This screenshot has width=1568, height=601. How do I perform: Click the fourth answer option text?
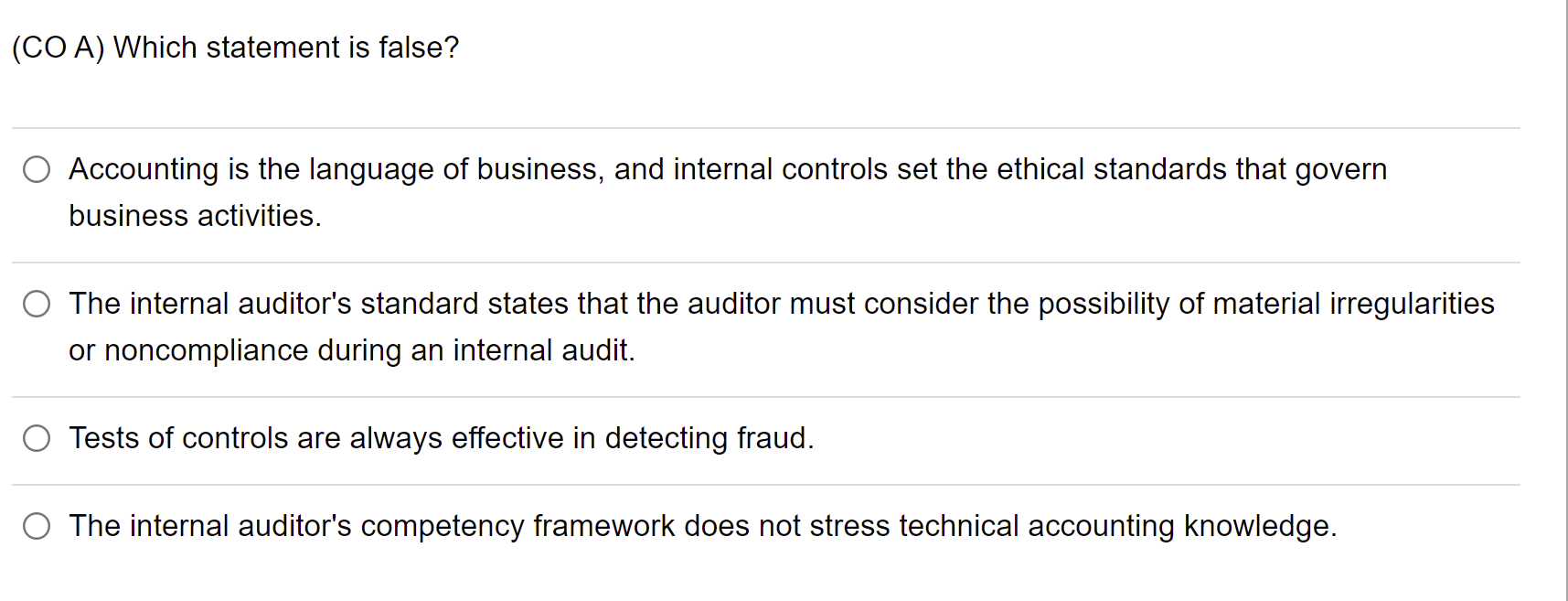(702, 526)
